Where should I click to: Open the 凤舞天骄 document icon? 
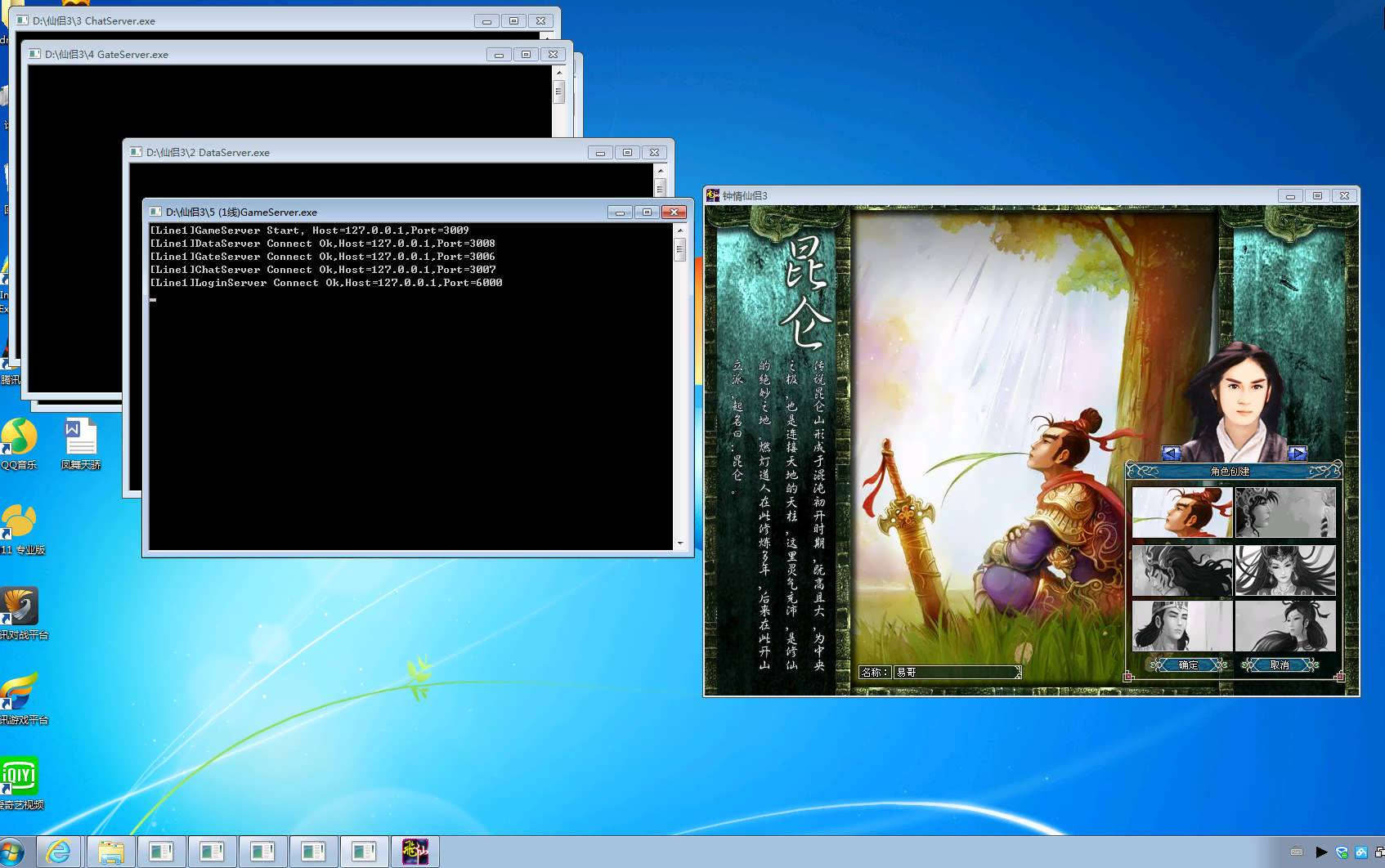click(x=80, y=439)
